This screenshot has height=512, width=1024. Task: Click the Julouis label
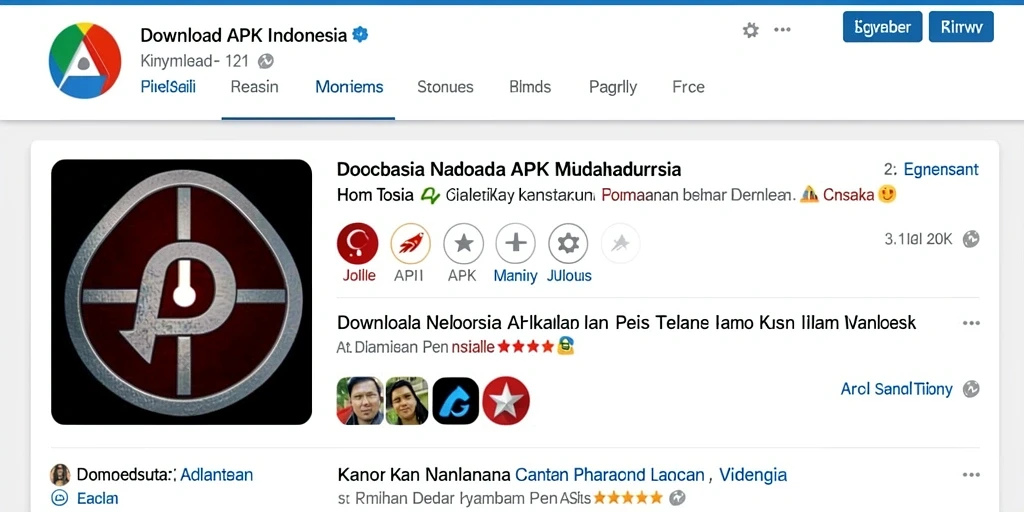(569, 276)
